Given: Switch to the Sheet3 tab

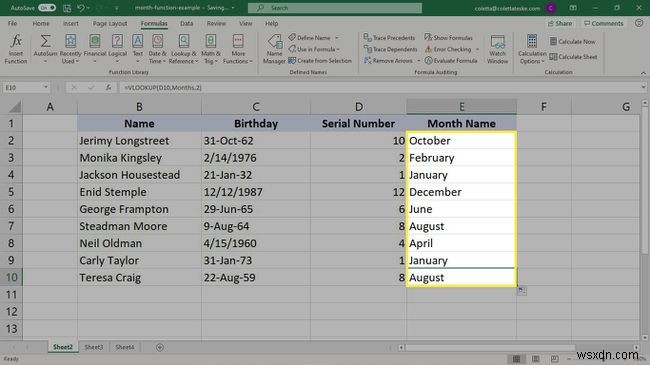Looking at the screenshot, I should [x=94, y=347].
